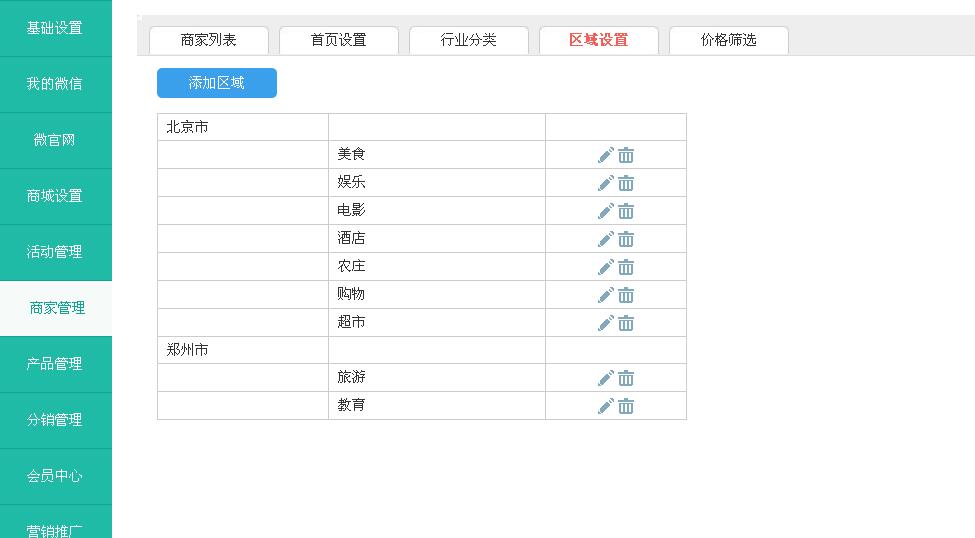Navigate to 会员中心 in the sidebar

(55, 476)
